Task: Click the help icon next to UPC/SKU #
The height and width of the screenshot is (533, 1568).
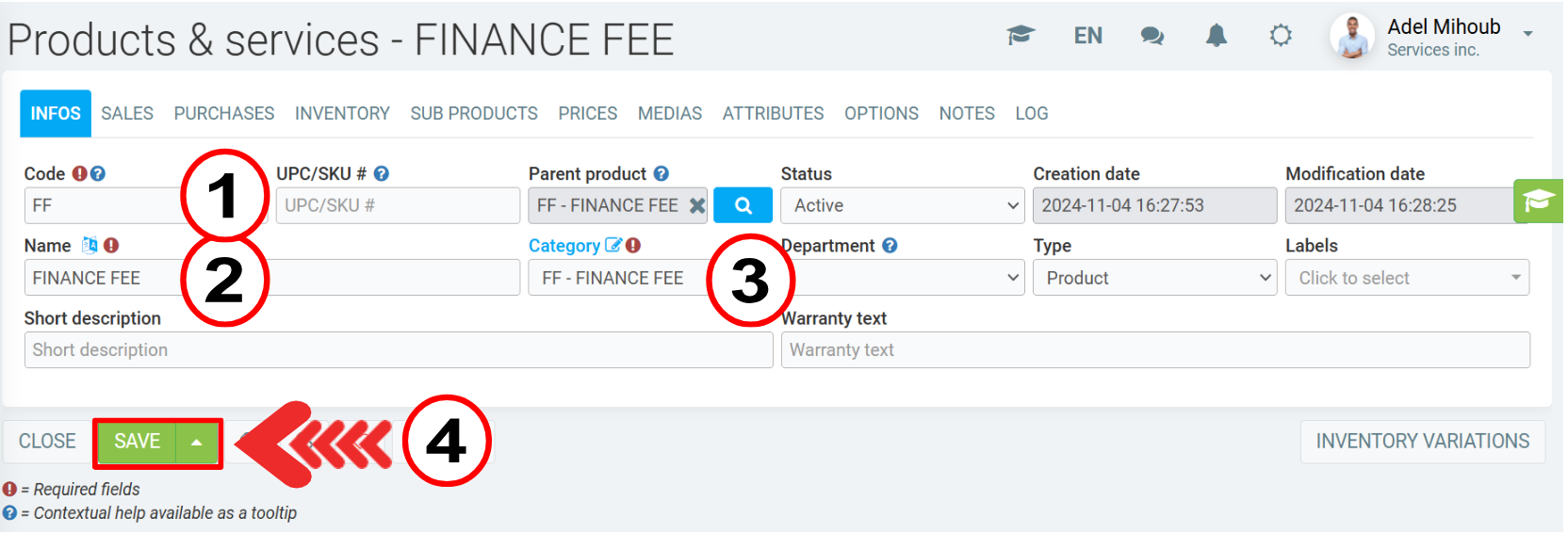Action: pyautogui.click(x=382, y=174)
